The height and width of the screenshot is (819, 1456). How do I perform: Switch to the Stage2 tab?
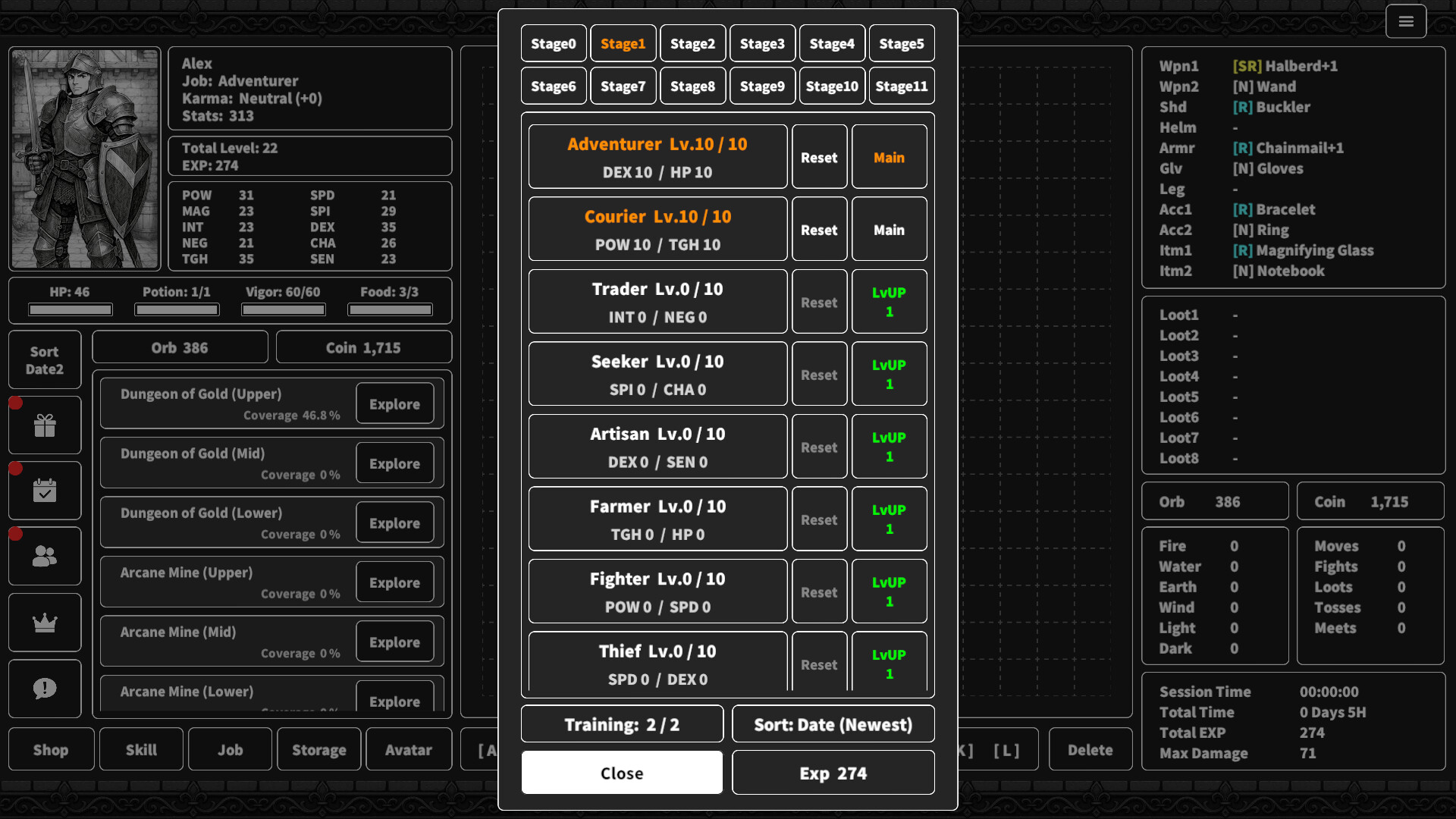tap(692, 43)
